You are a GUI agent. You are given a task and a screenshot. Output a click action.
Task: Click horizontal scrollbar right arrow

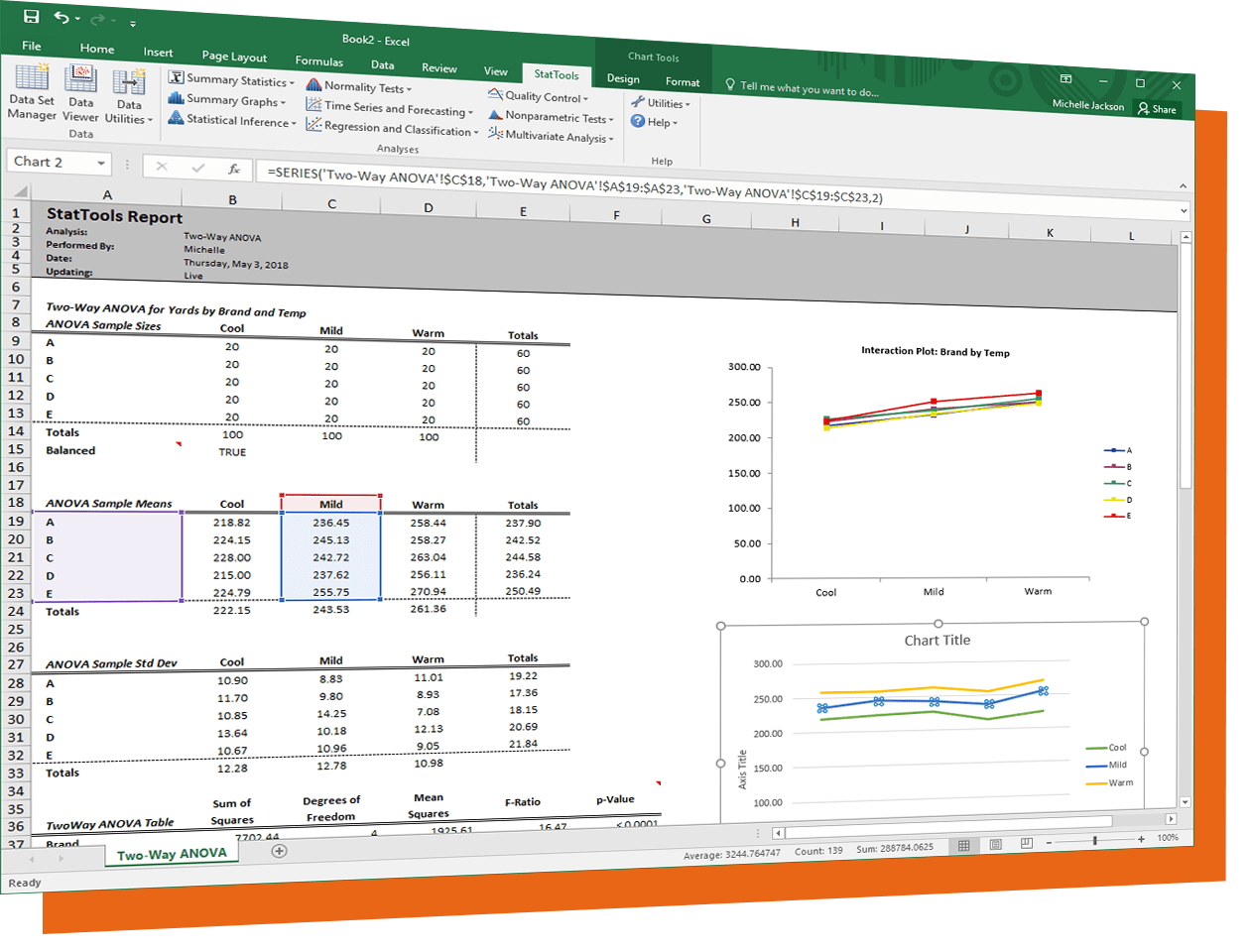click(x=1171, y=819)
